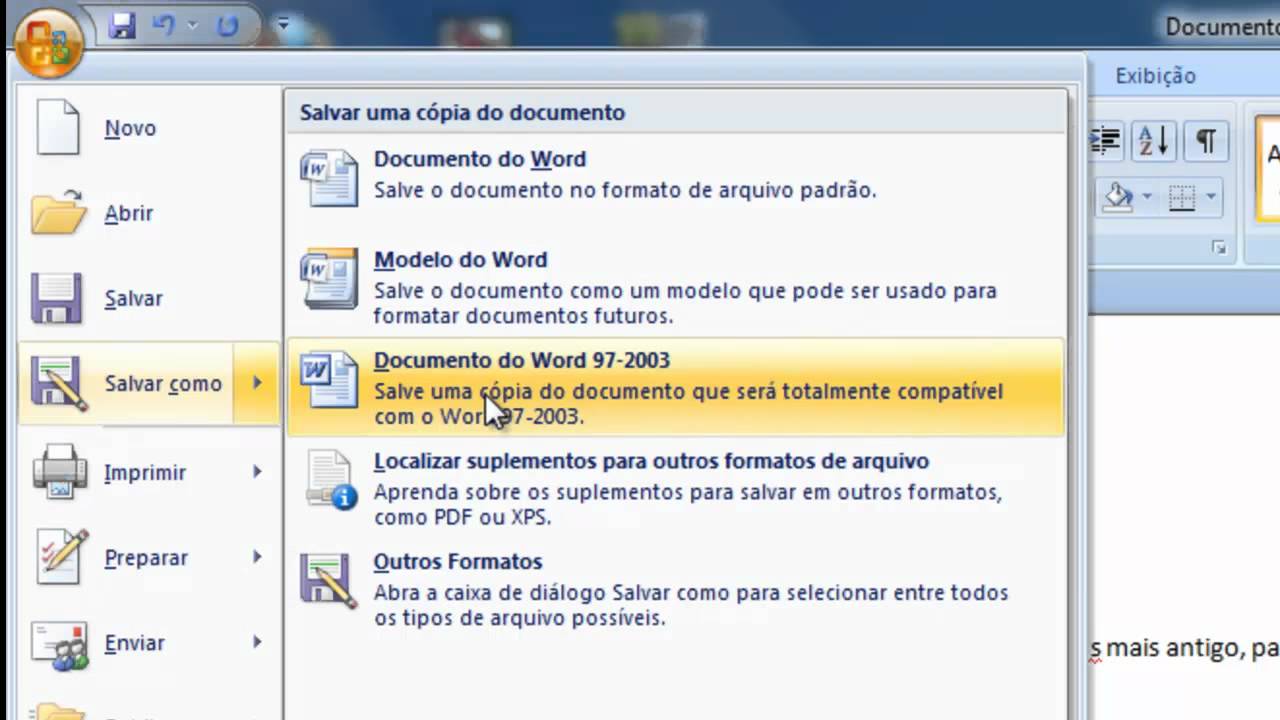Click the text 'Salve o documento no formato de arquivo padrão.'

pos(625,190)
